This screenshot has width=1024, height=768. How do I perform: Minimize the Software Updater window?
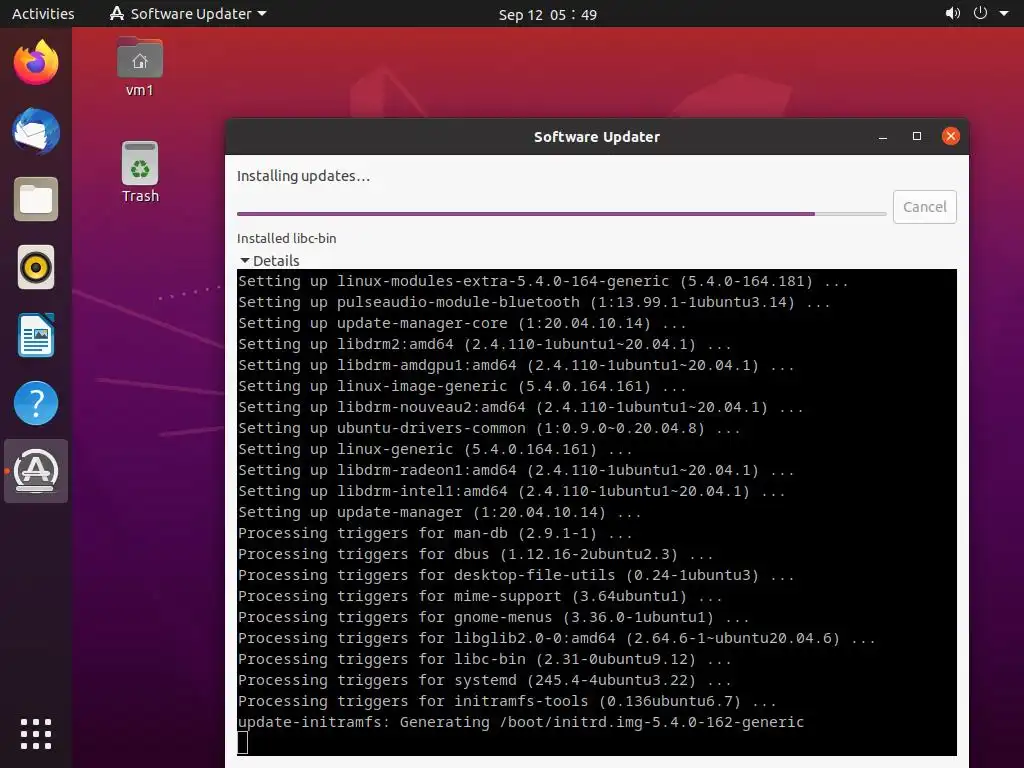883,136
